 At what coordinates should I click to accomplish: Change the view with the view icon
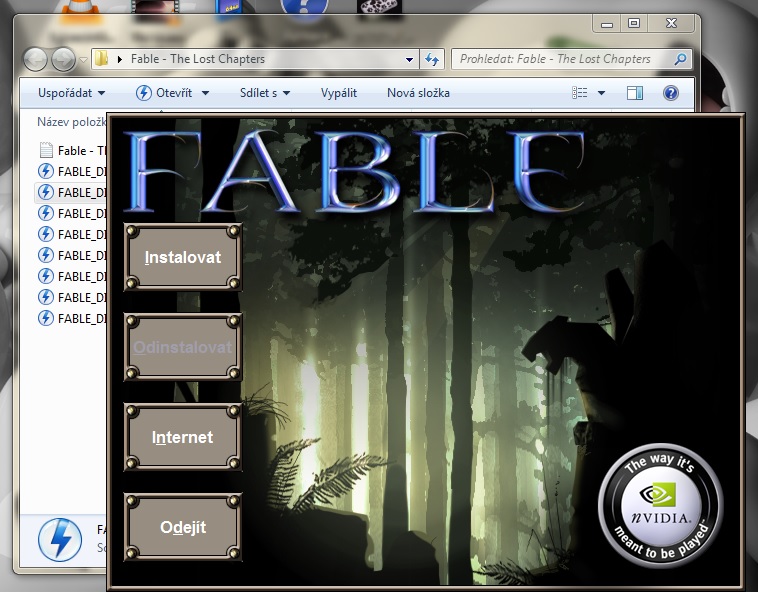[x=580, y=92]
